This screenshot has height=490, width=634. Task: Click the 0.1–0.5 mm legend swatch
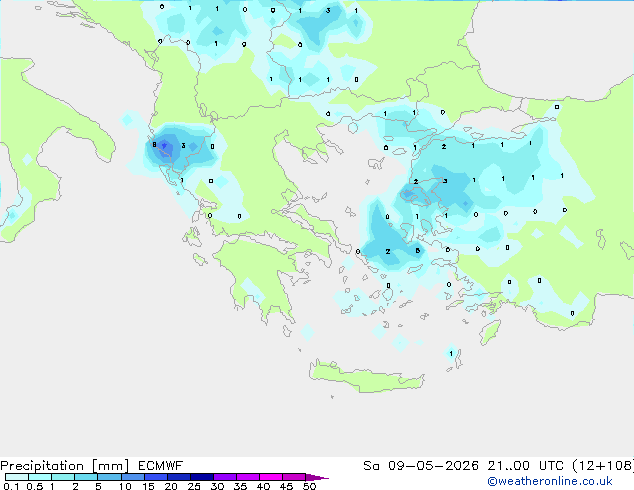[17, 477]
